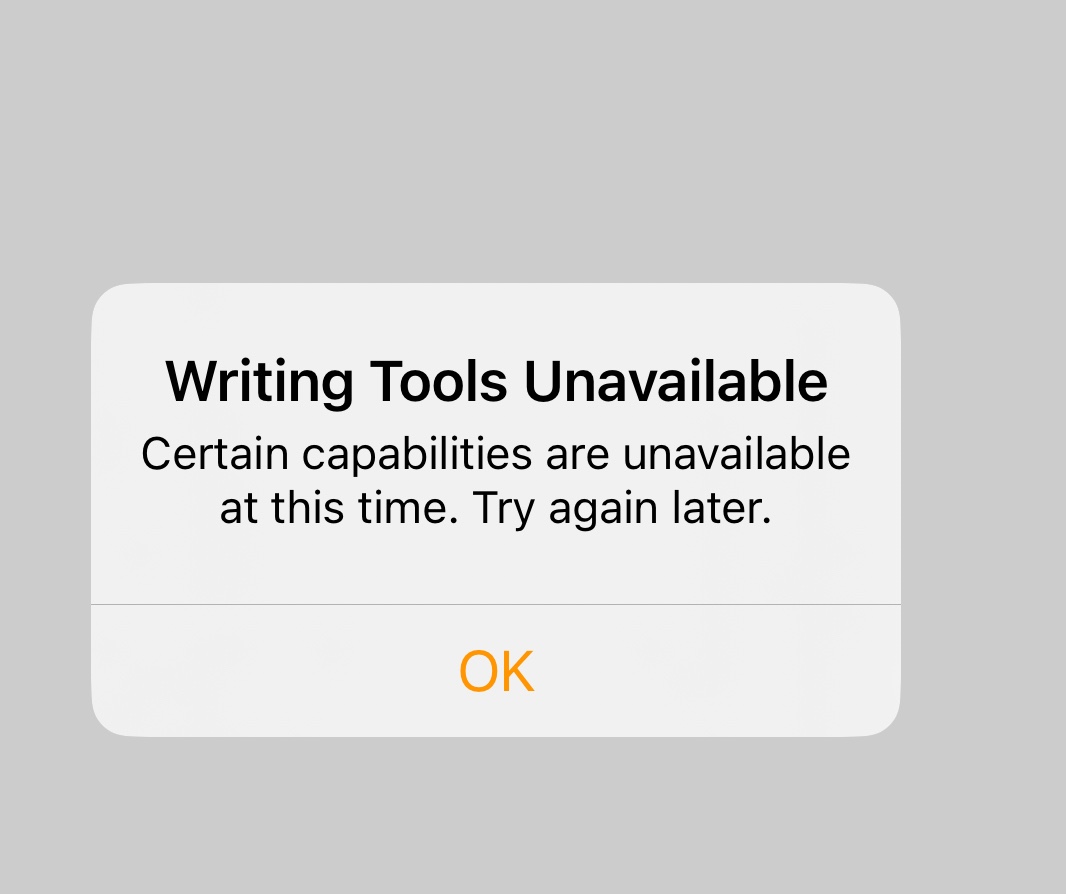Click the divider line above the OK button
The width and height of the screenshot is (1066, 894).
click(496, 604)
